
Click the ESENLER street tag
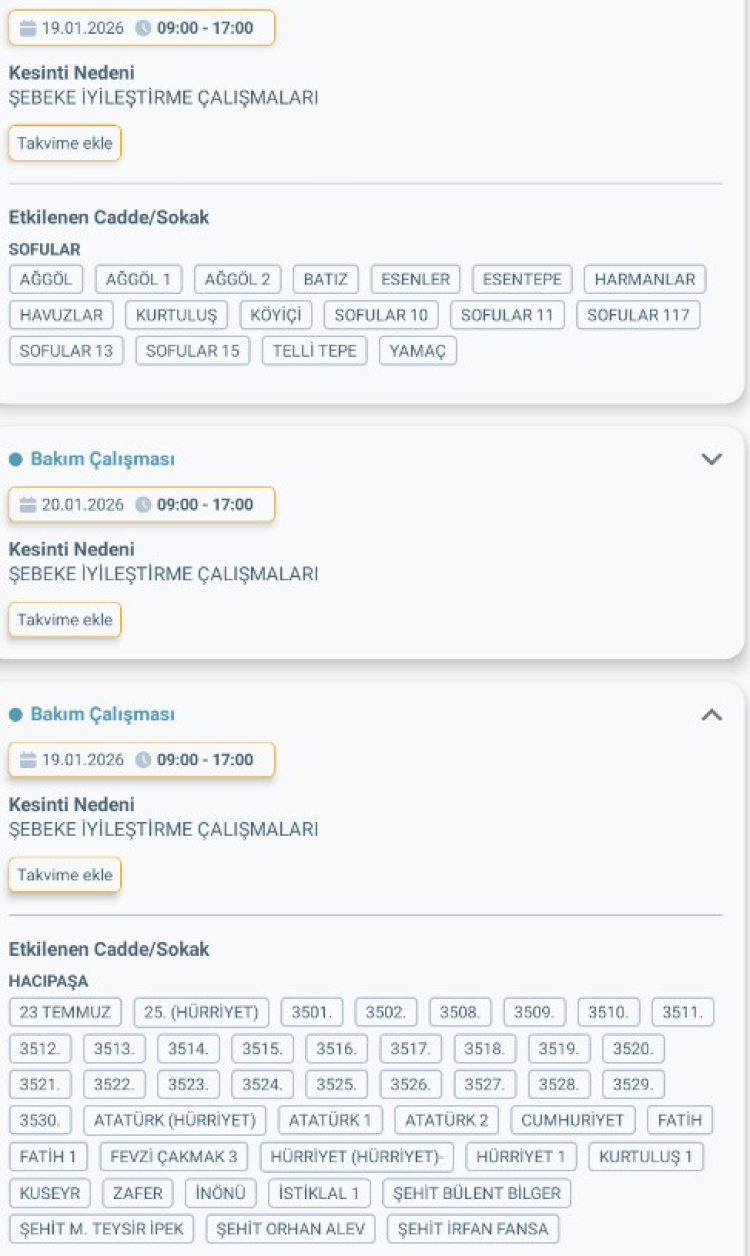coord(416,279)
